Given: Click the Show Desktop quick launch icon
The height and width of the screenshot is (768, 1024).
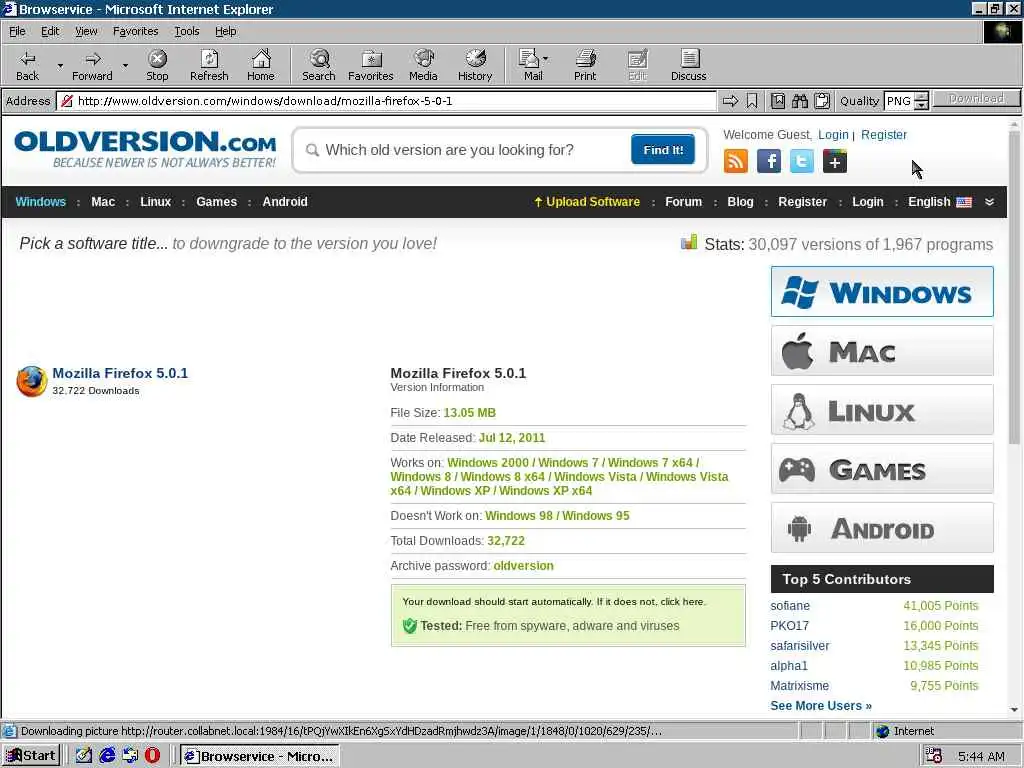Looking at the screenshot, I should [84, 756].
